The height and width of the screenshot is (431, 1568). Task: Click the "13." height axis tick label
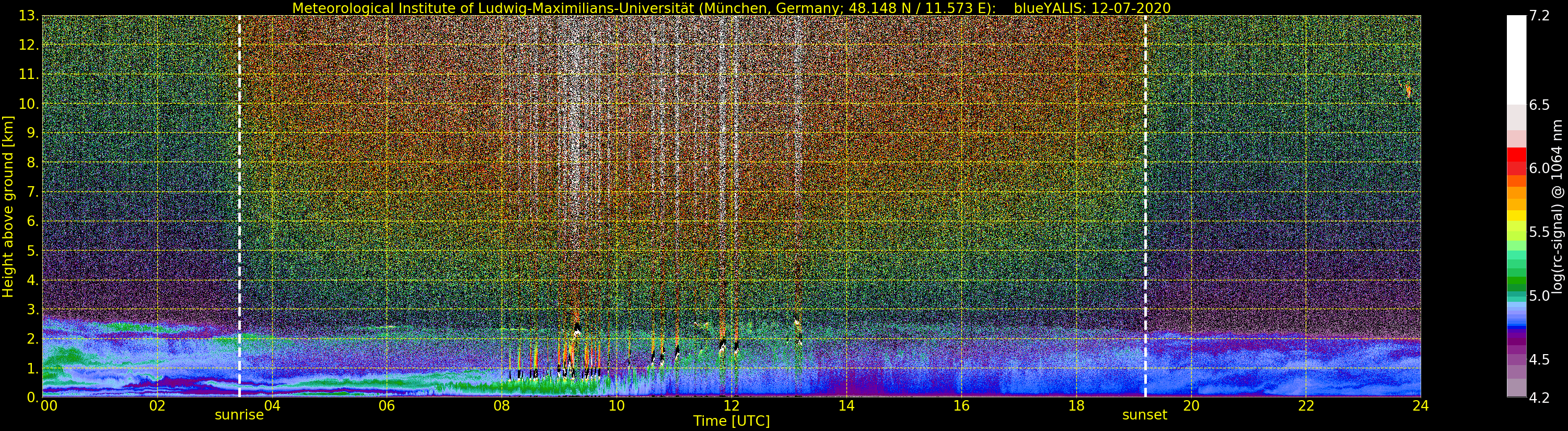tap(29, 16)
